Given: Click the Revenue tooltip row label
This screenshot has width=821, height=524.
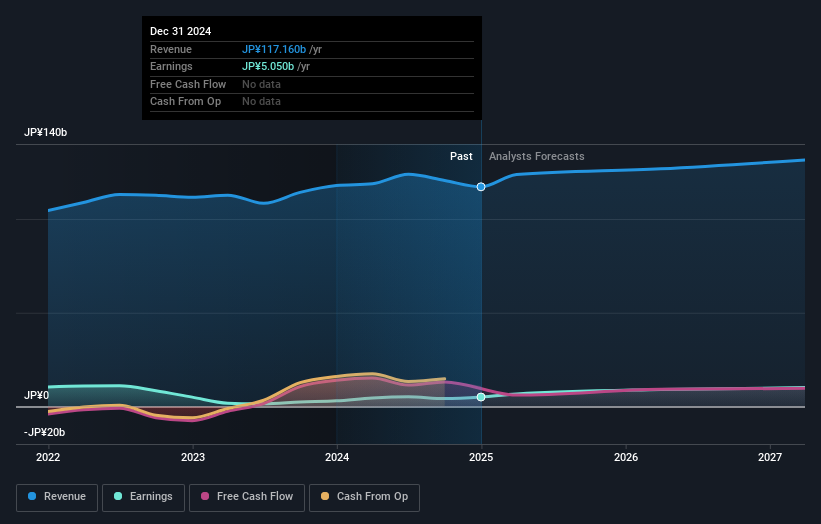Looking at the screenshot, I should [171, 49].
